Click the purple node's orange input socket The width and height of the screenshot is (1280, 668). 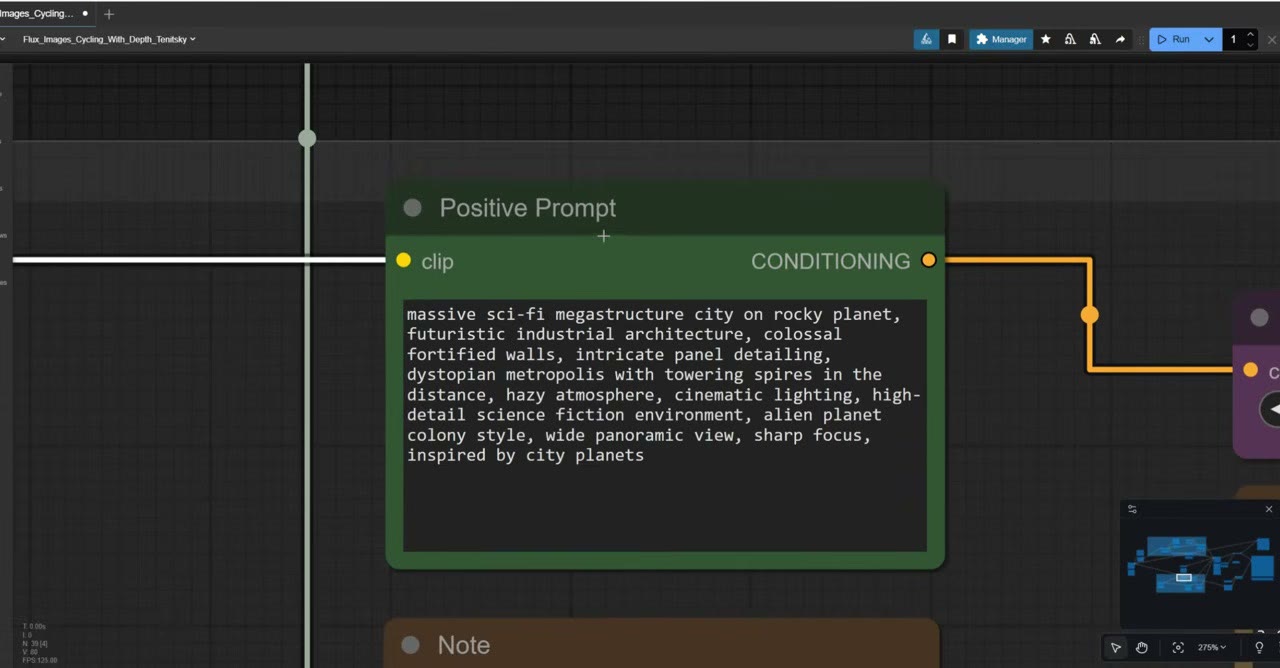click(1250, 370)
